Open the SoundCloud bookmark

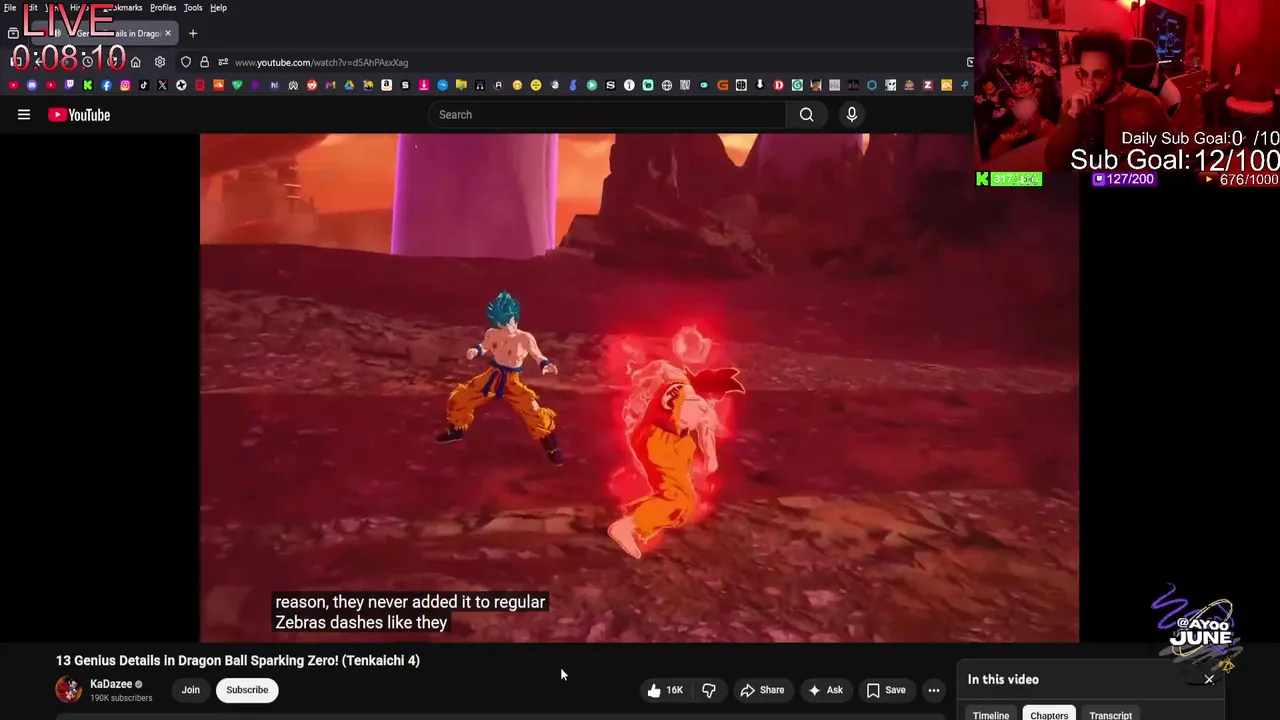point(218,85)
